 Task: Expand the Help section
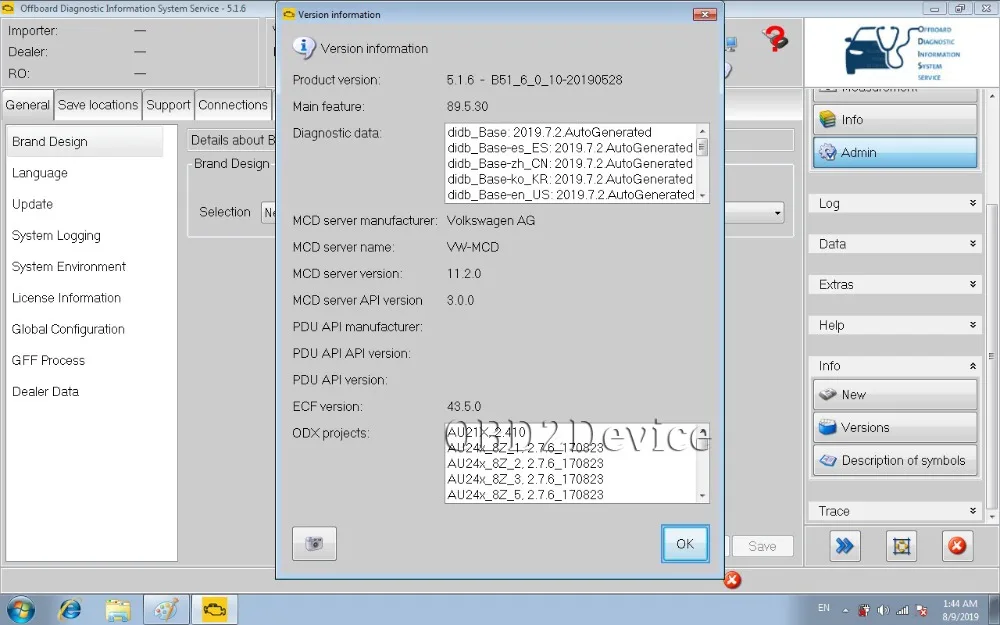coord(894,325)
